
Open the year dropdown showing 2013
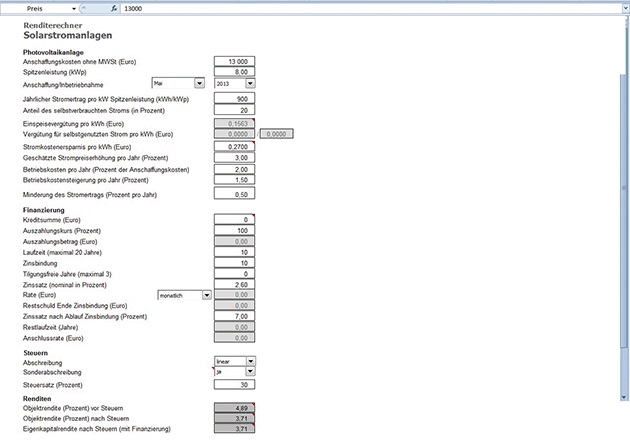pos(251,84)
